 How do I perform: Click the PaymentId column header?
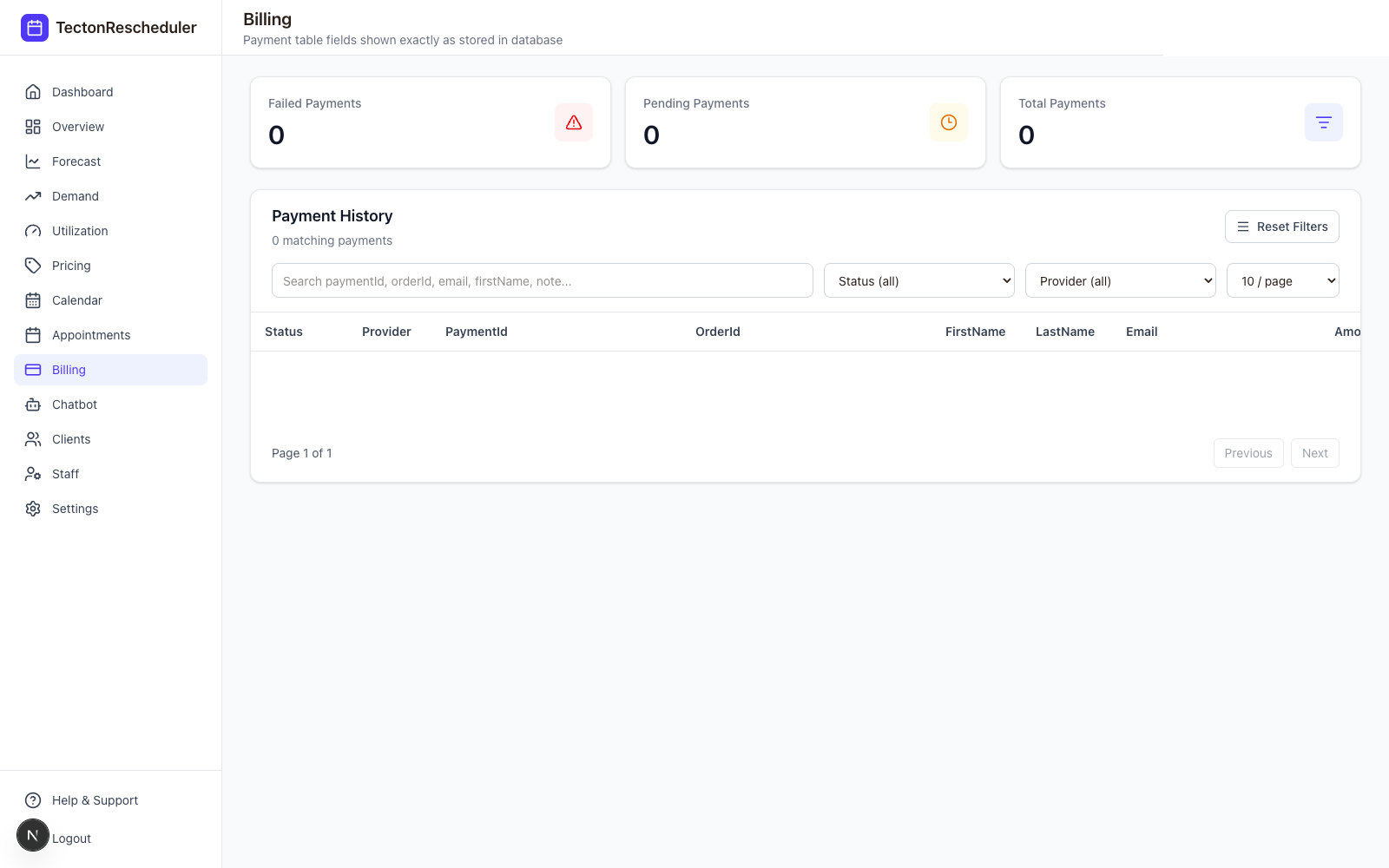pos(477,332)
